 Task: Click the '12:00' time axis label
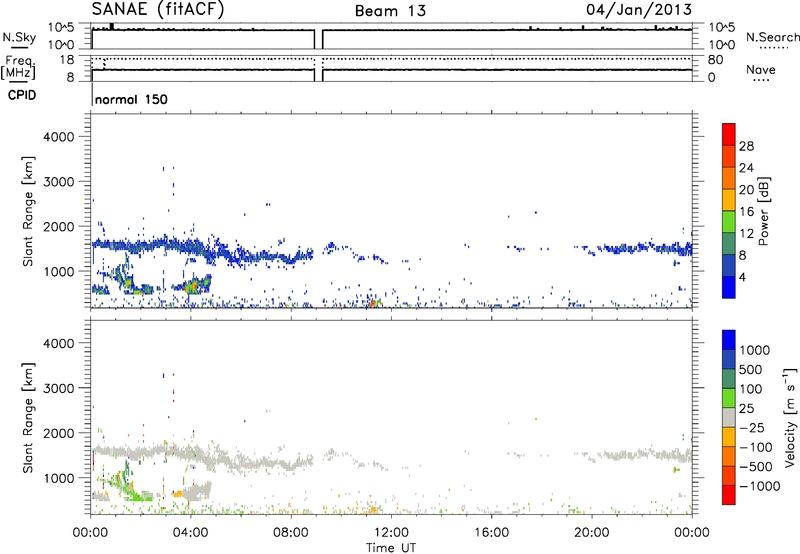coord(391,533)
